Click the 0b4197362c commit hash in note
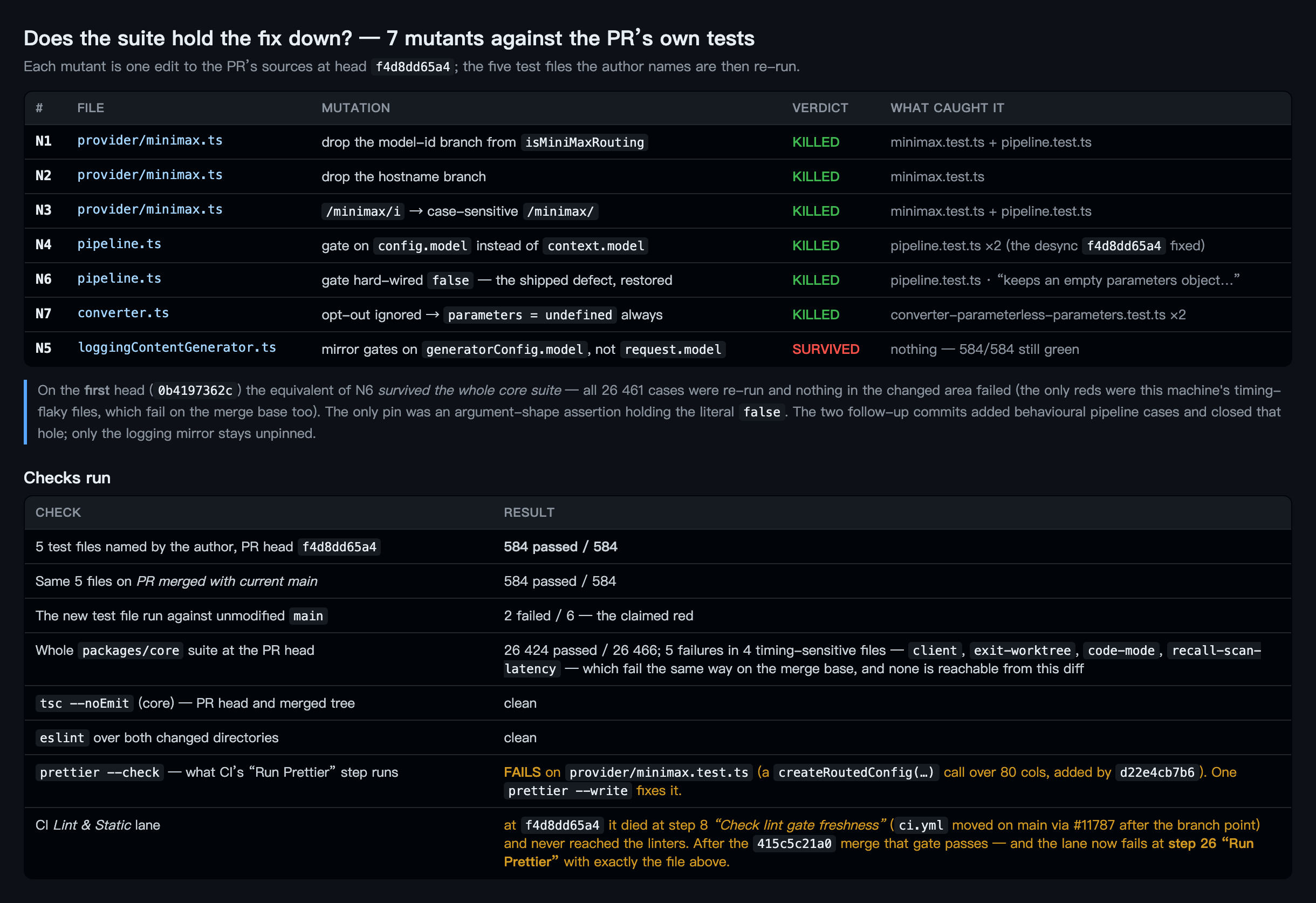Screen dimensions: 1316x903 click(x=195, y=391)
